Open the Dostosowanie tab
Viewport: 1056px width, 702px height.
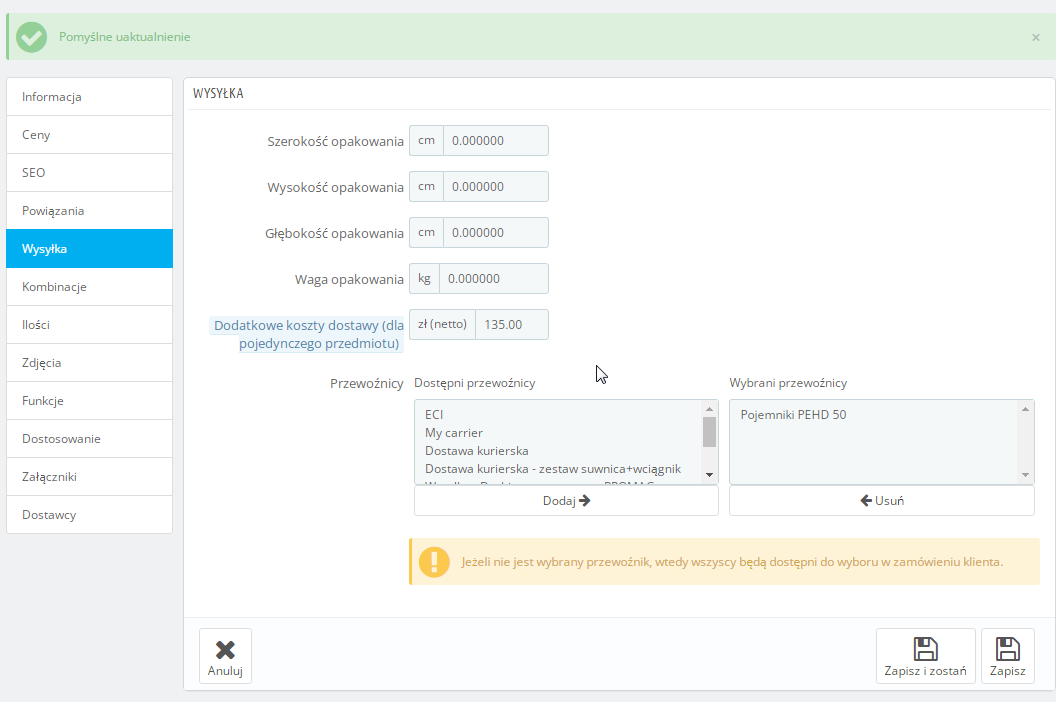[x=90, y=439]
